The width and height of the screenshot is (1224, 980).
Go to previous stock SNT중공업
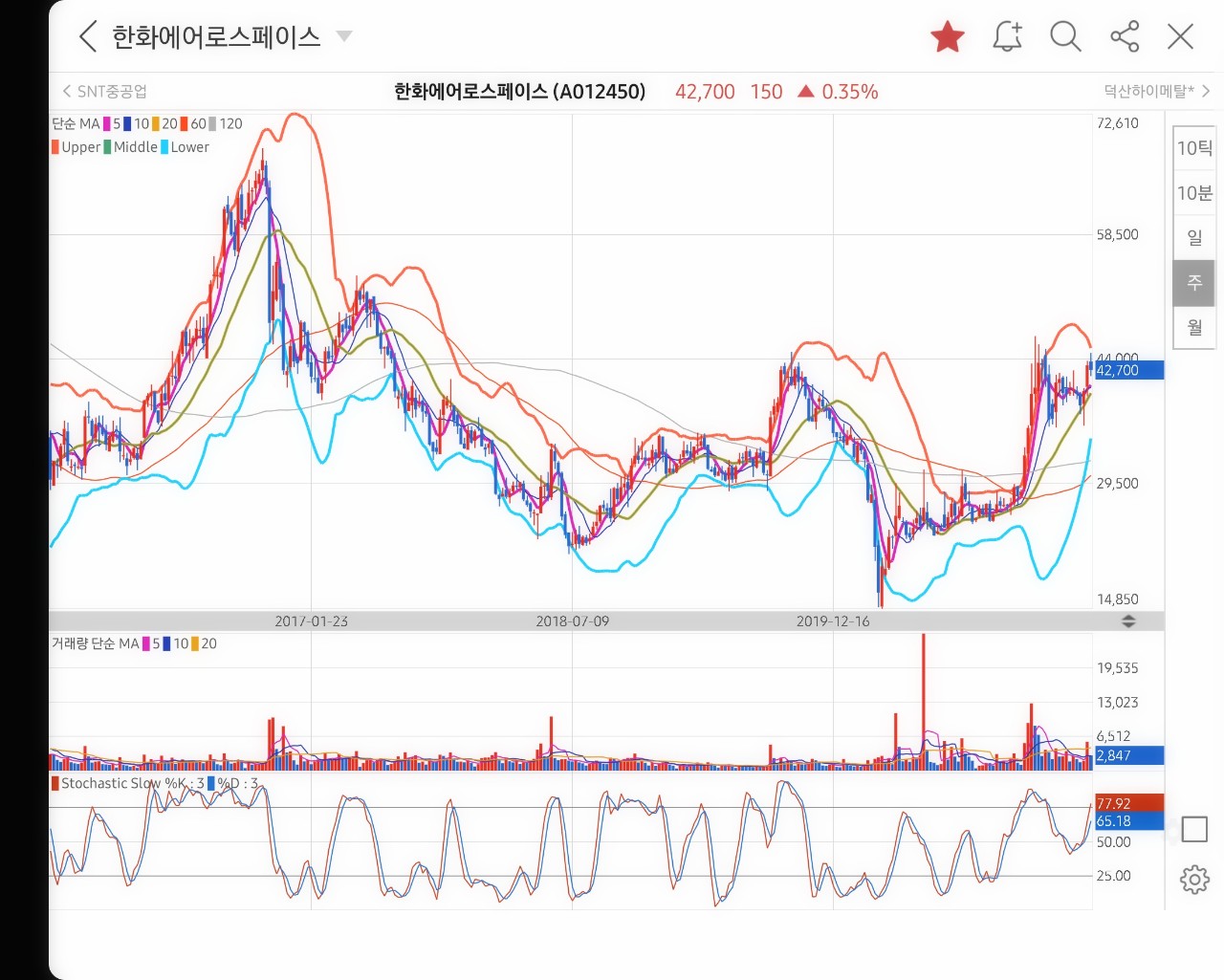click(x=105, y=91)
